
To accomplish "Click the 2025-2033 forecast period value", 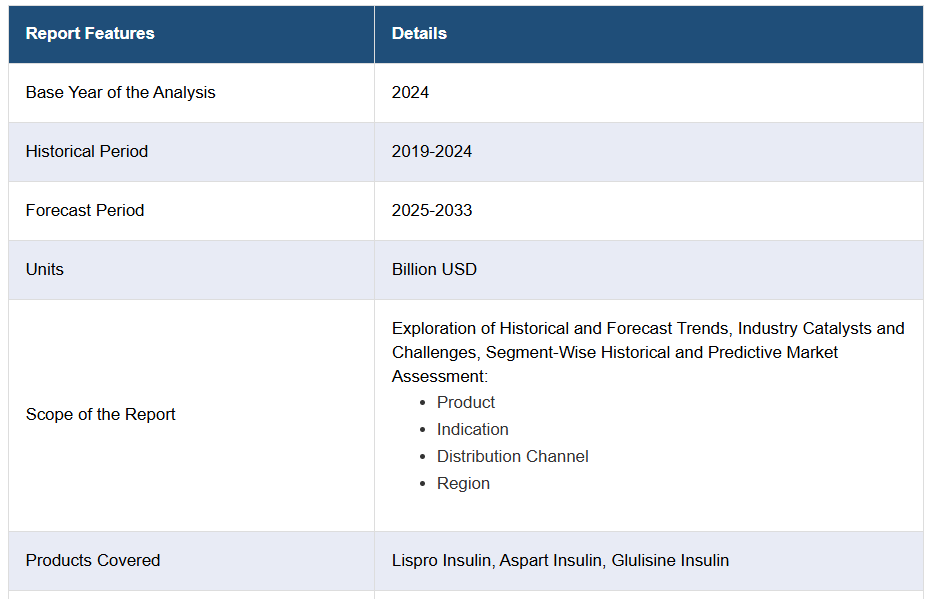I will click(432, 211).
